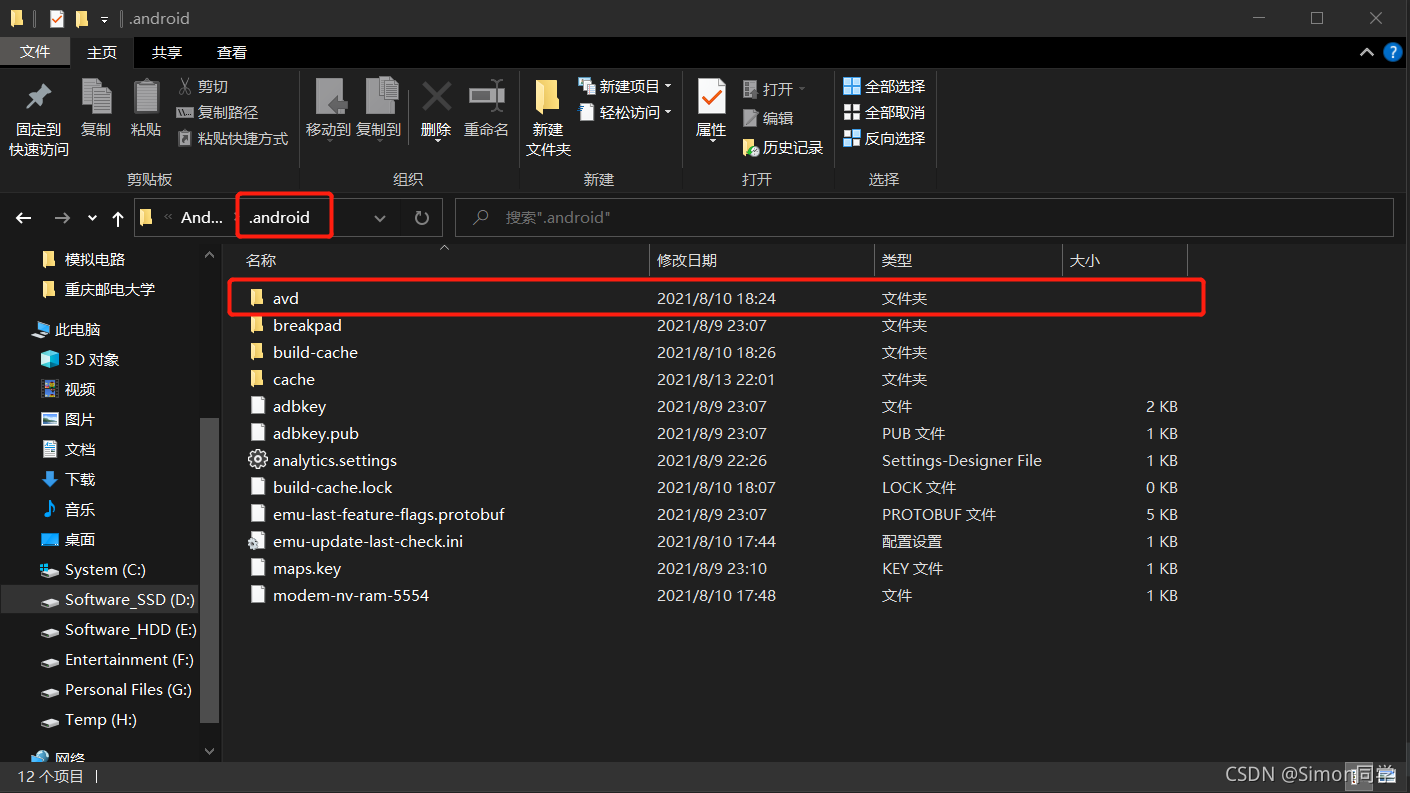Open the Copy to (复制到) menu
This screenshot has height=793, width=1410.
tap(378, 110)
